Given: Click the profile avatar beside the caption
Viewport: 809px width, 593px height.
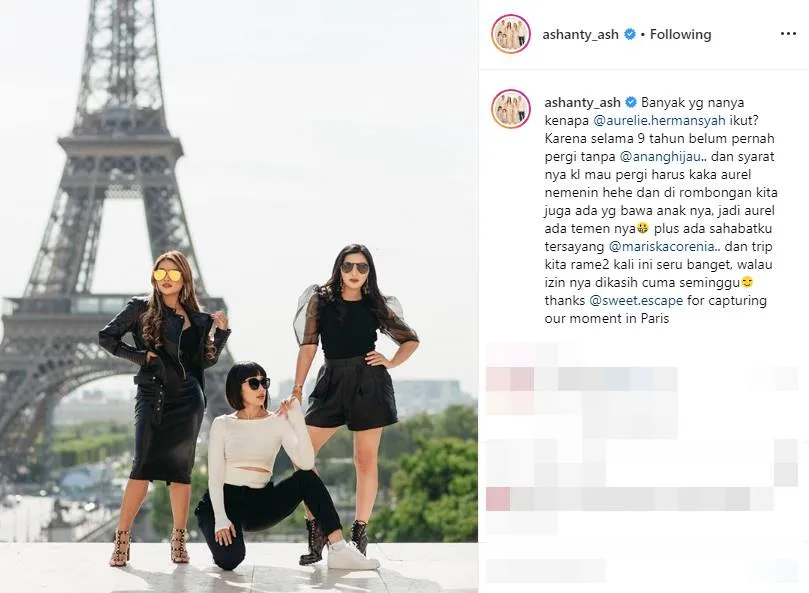Looking at the screenshot, I should click(511, 109).
